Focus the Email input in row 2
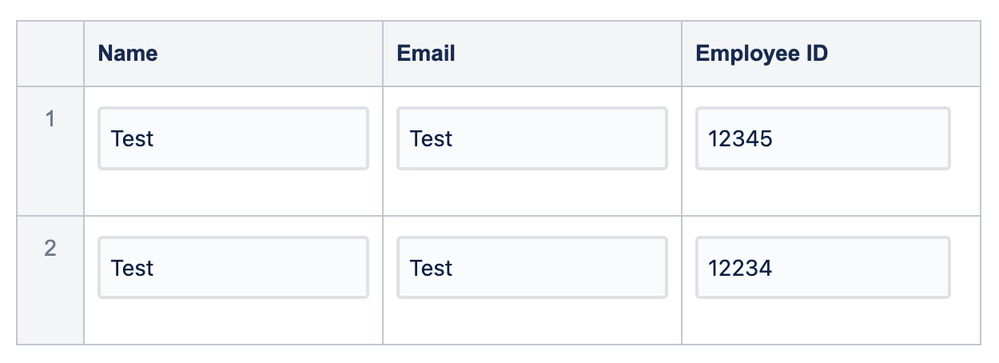The image size is (999, 363). point(532,267)
